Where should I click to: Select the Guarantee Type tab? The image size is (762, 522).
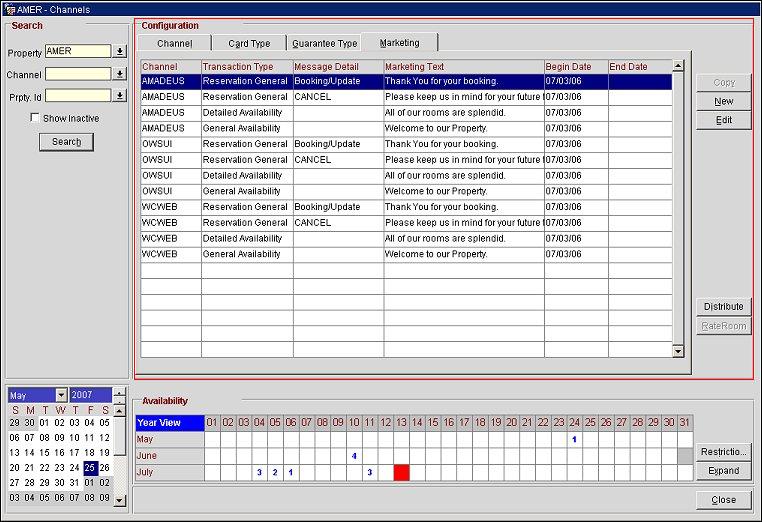pyautogui.click(x=324, y=43)
